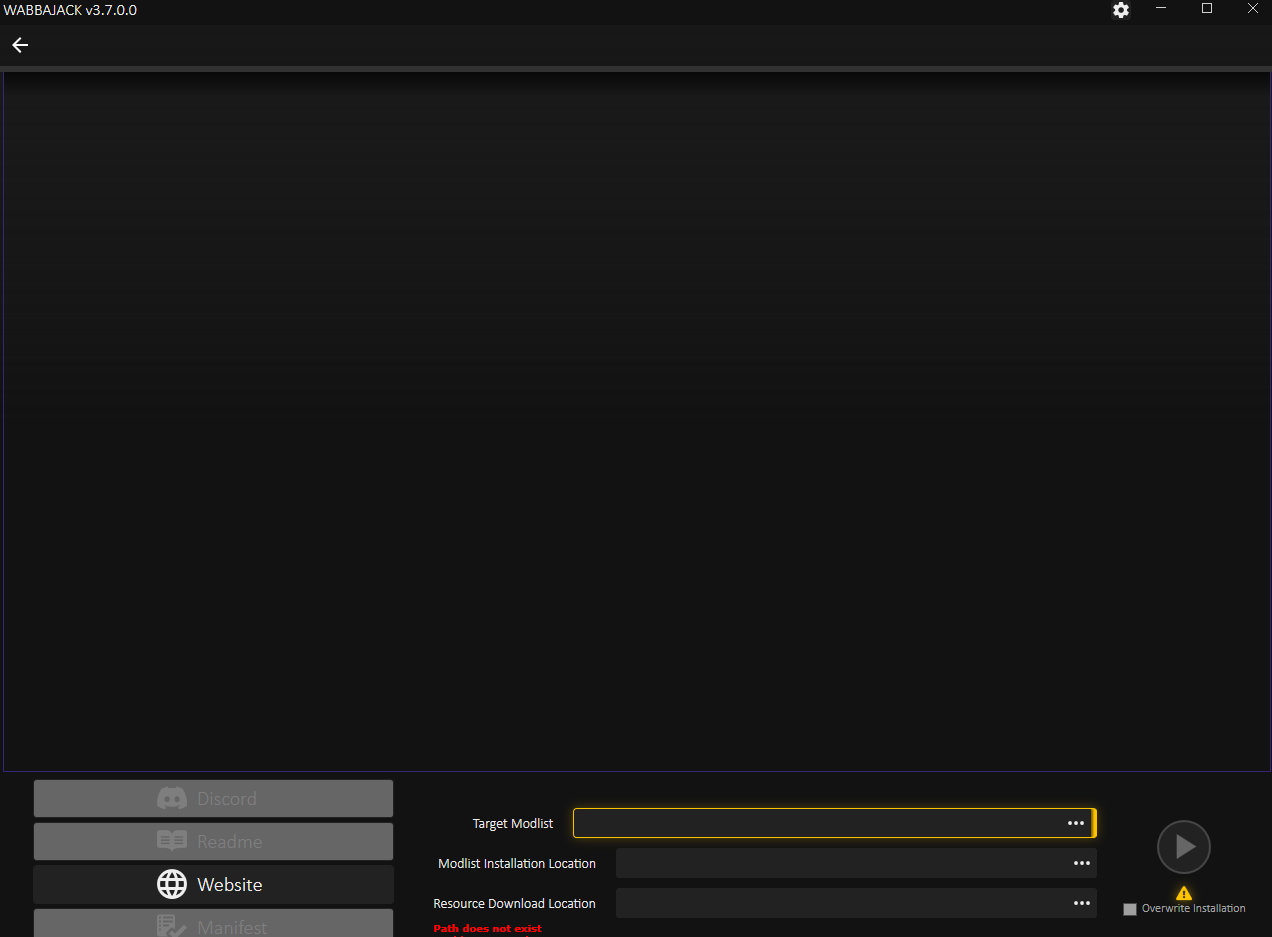This screenshot has height=937, width=1272.
Task: Browse for Resource Download Location folder
Action: coord(1082,903)
